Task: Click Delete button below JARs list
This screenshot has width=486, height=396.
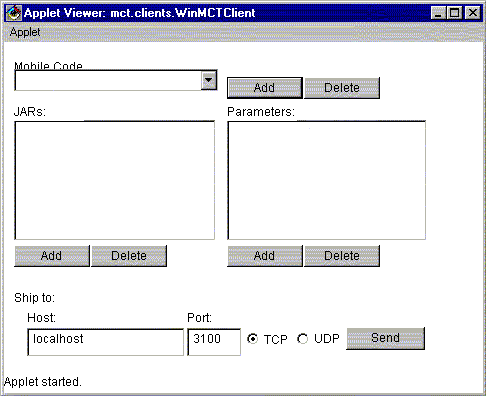Action: coord(129,256)
